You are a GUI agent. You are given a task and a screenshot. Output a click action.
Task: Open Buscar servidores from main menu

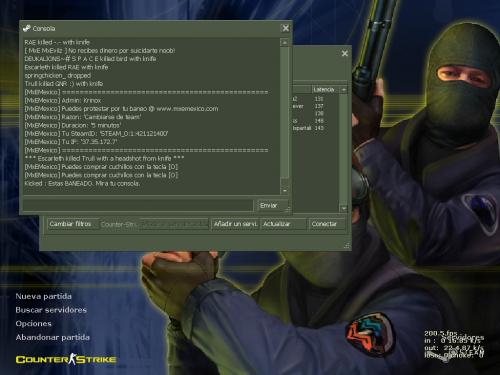[x=51, y=310]
